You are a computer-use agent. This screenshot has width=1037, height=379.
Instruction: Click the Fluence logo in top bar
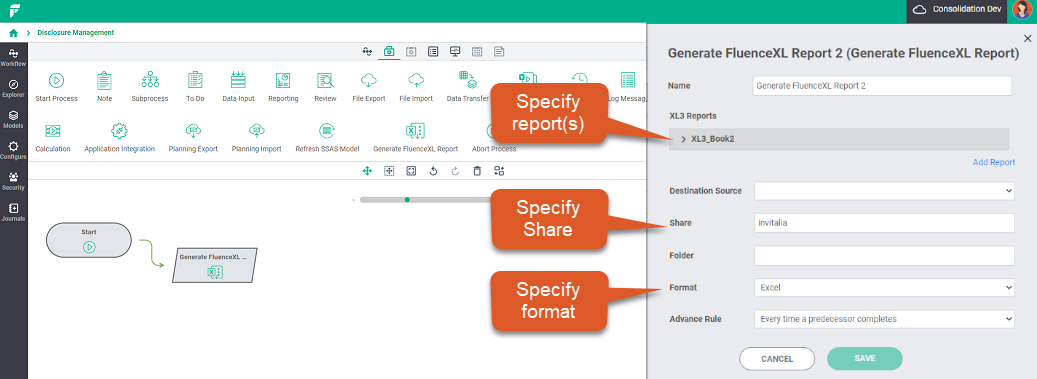tap(14, 11)
